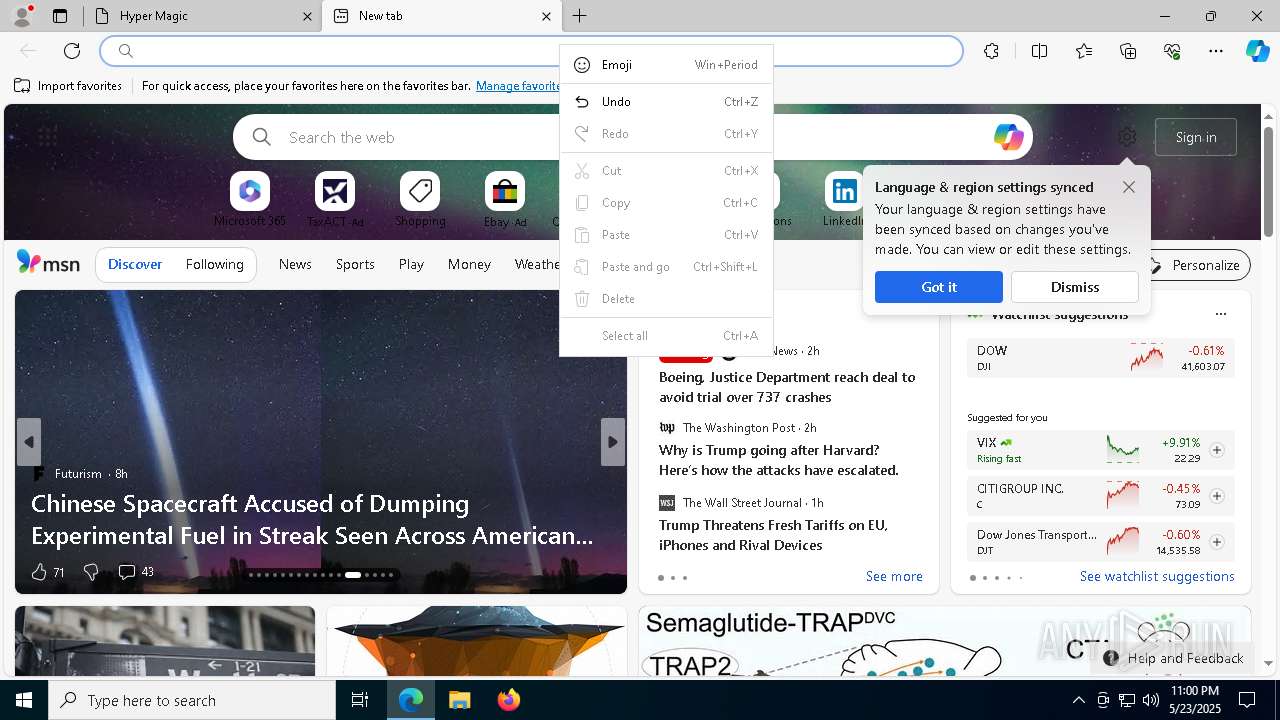Image resolution: width=1280 pixels, height=720 pixels.
Task: Dislike the Chinese Spacecraft article
Action: pos(91,572)
